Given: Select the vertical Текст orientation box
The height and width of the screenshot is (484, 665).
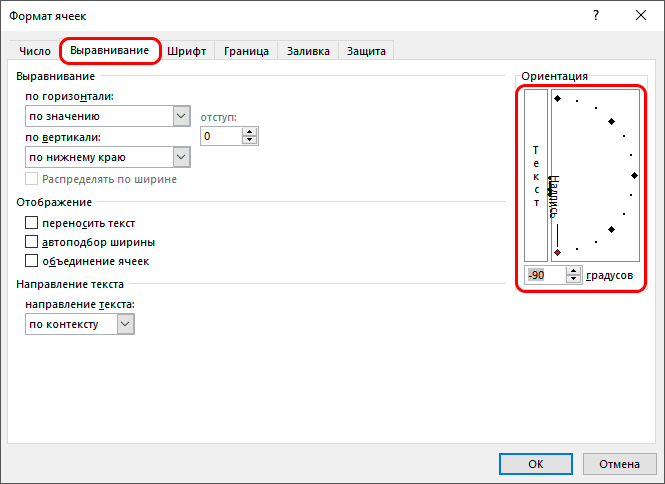Looking at the screenshot, I should coord(536,175).
